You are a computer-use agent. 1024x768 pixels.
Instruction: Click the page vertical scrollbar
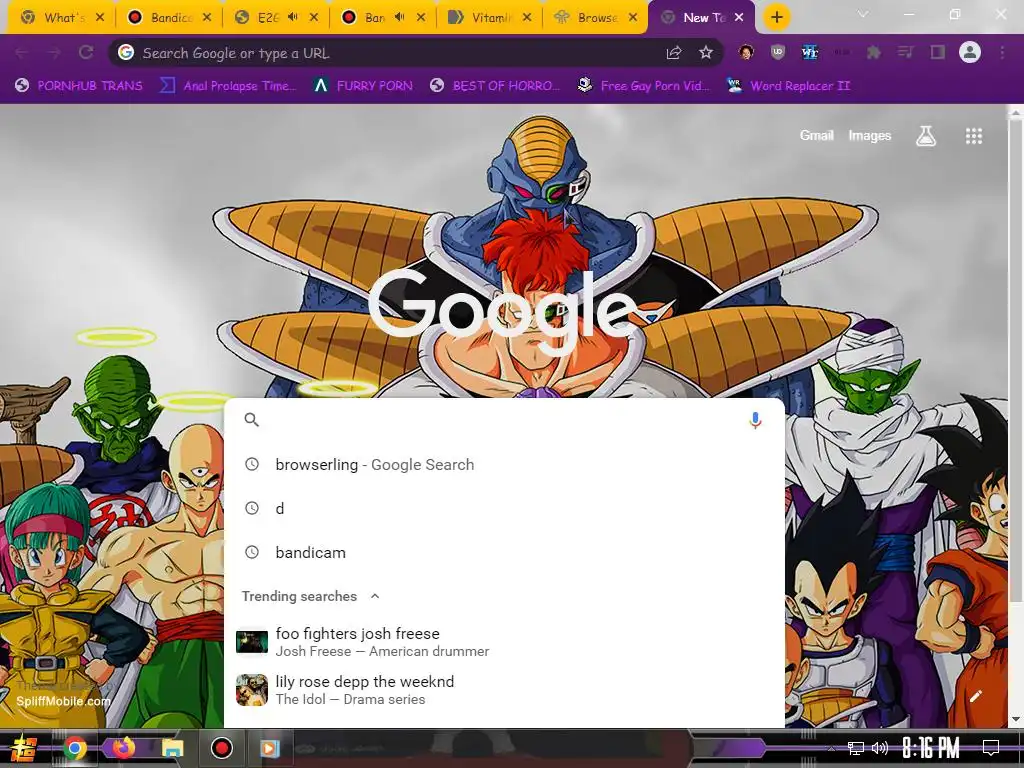coord(1015,359)
